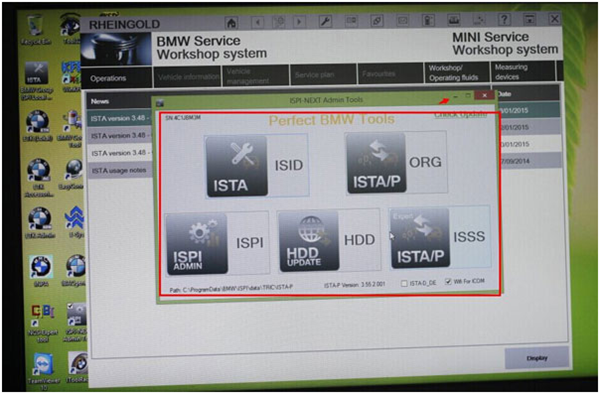Toggle the ISTA-D_DE checkbox
Viewport: 600px width, 394px height.
point(404,283)
